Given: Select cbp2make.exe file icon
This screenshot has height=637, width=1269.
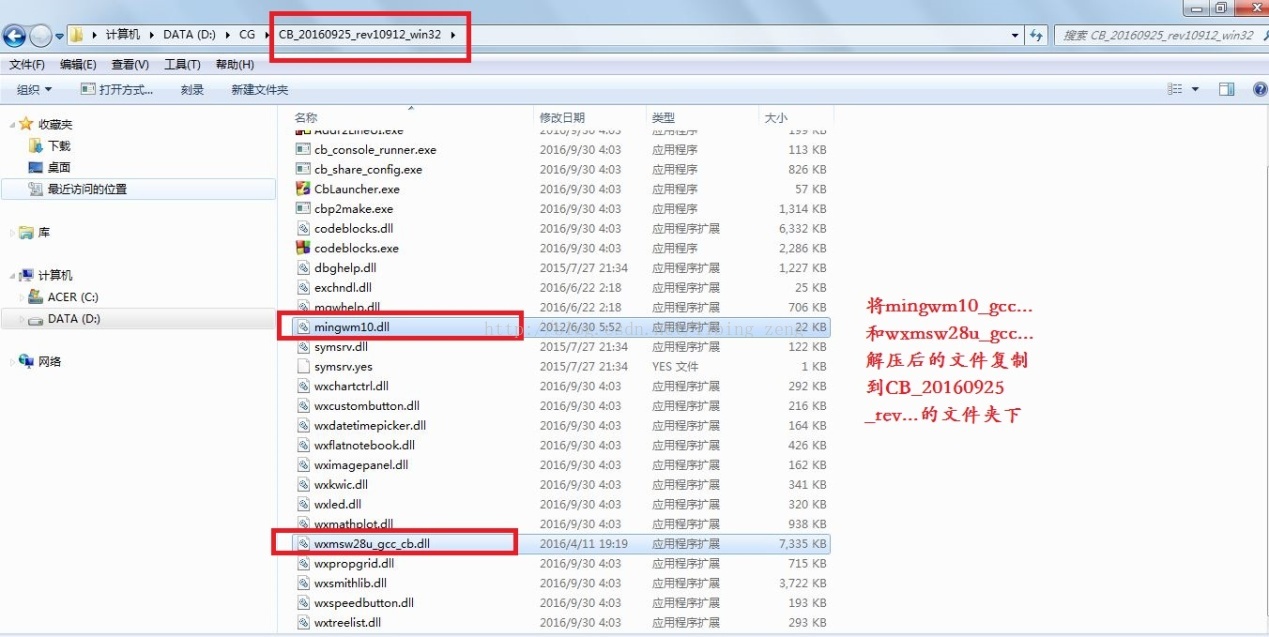Looking at the screenshot, I should pos(304,209).
